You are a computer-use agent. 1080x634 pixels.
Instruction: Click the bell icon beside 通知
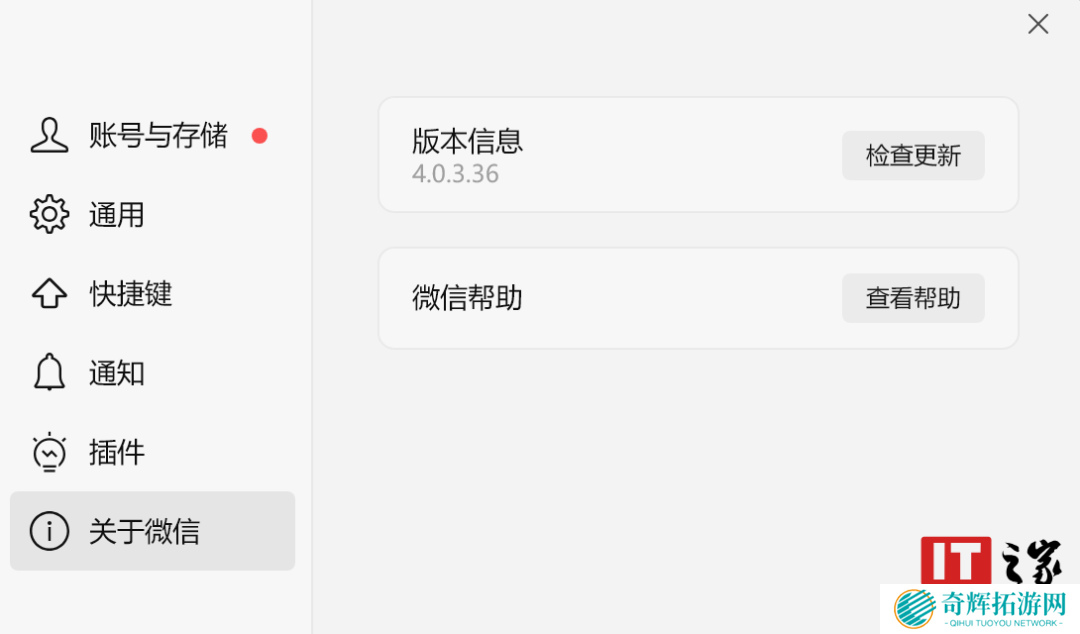(x=49, y=373)
